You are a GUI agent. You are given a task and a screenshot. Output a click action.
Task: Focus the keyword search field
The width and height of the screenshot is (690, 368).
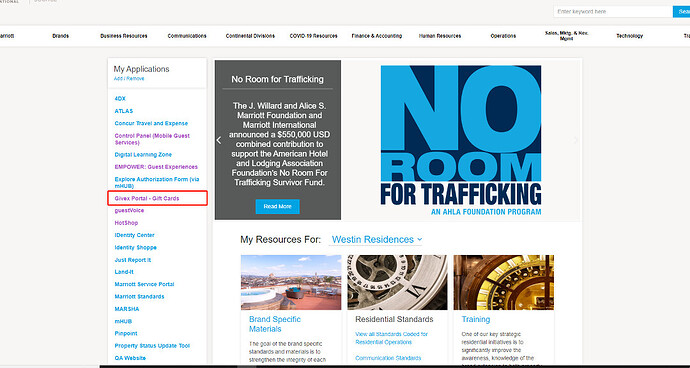613,11
